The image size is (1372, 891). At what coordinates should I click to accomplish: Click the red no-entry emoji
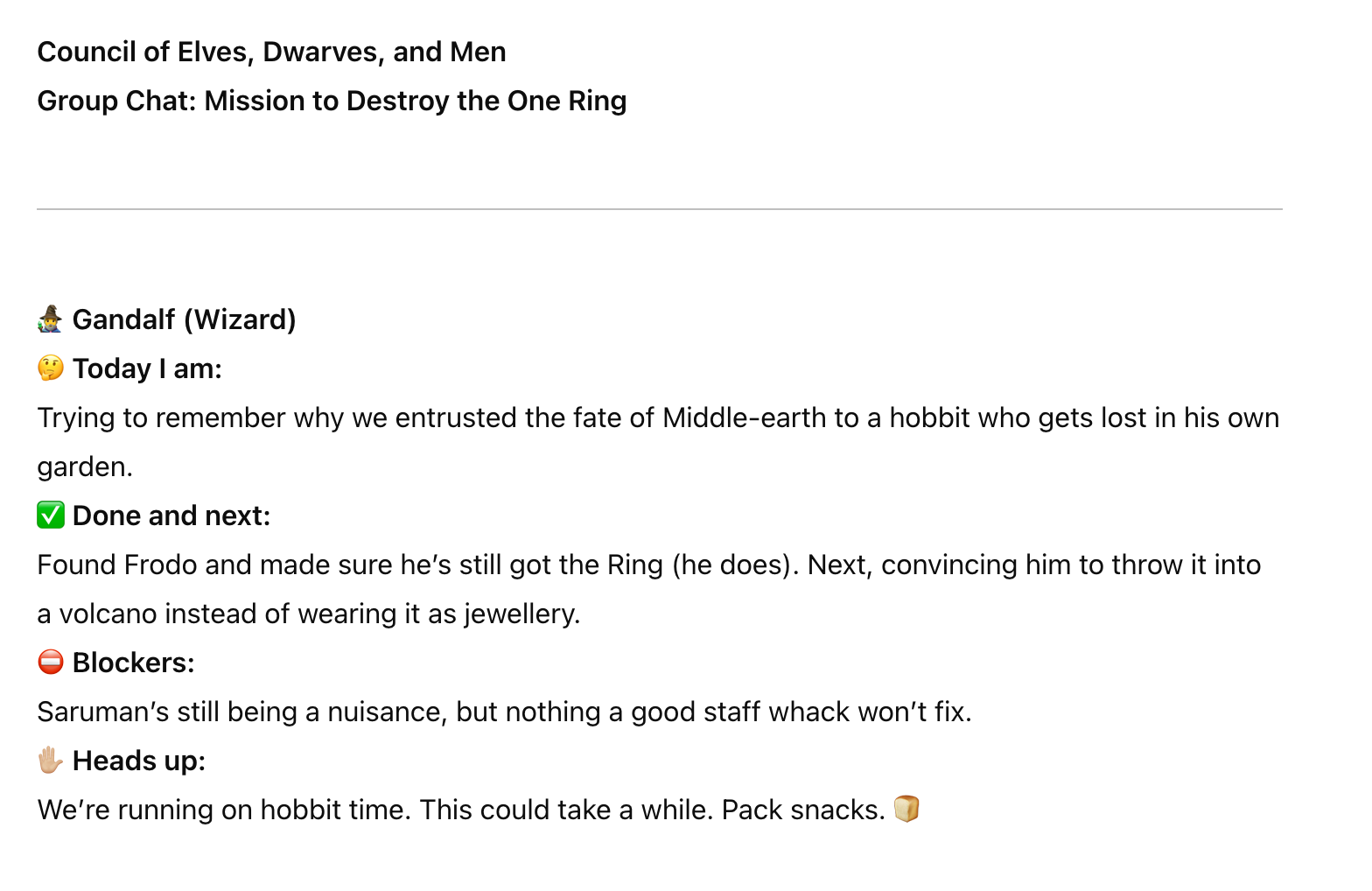51,663
